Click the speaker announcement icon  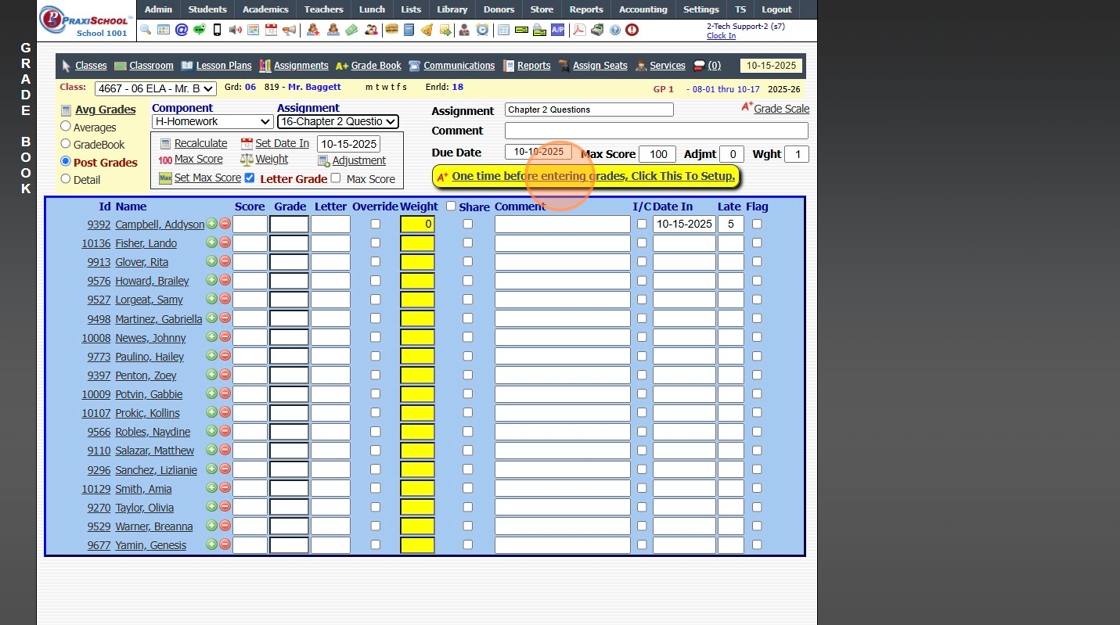[x=235, y=30]
